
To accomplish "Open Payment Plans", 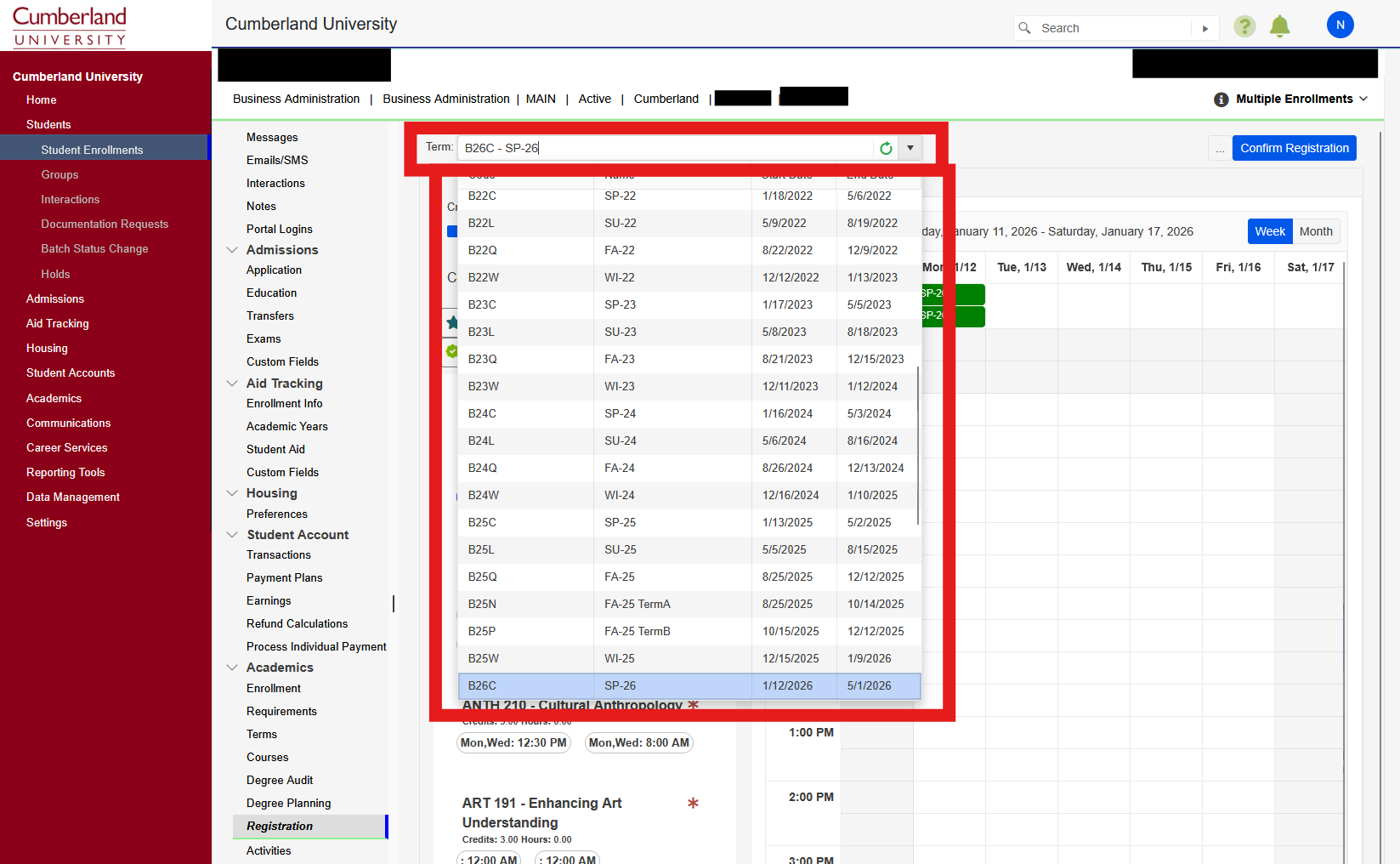I will [x=285, y=577].
